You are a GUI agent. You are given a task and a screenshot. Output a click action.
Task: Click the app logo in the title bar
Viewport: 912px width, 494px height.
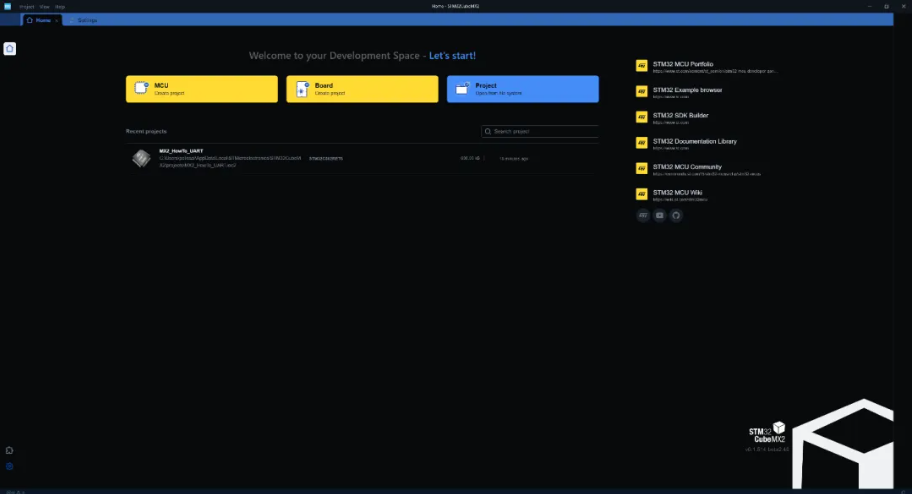(8, 6)
